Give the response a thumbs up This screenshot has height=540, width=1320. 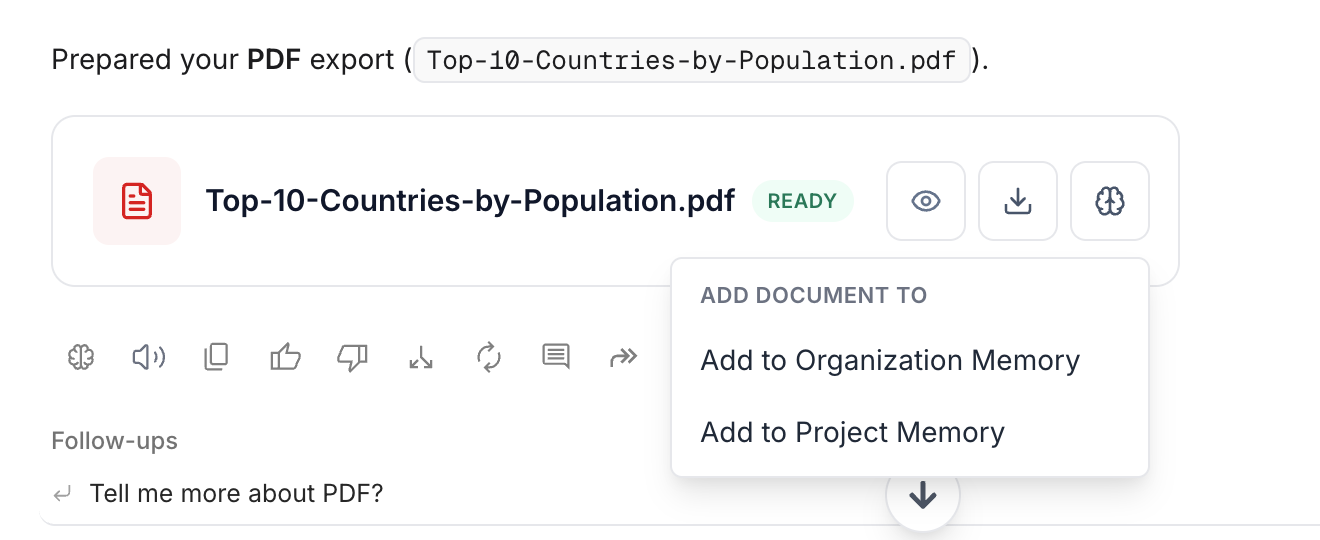click(x=285, y=356)
